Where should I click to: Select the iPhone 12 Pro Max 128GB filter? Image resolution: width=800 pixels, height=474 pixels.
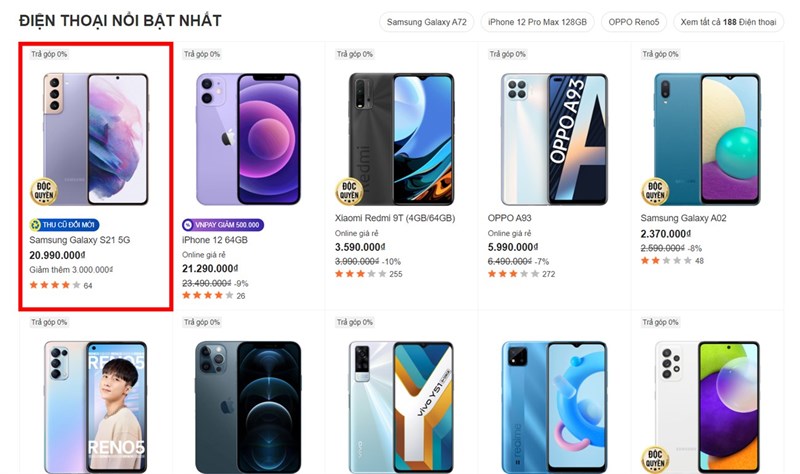tap(540, 22)
